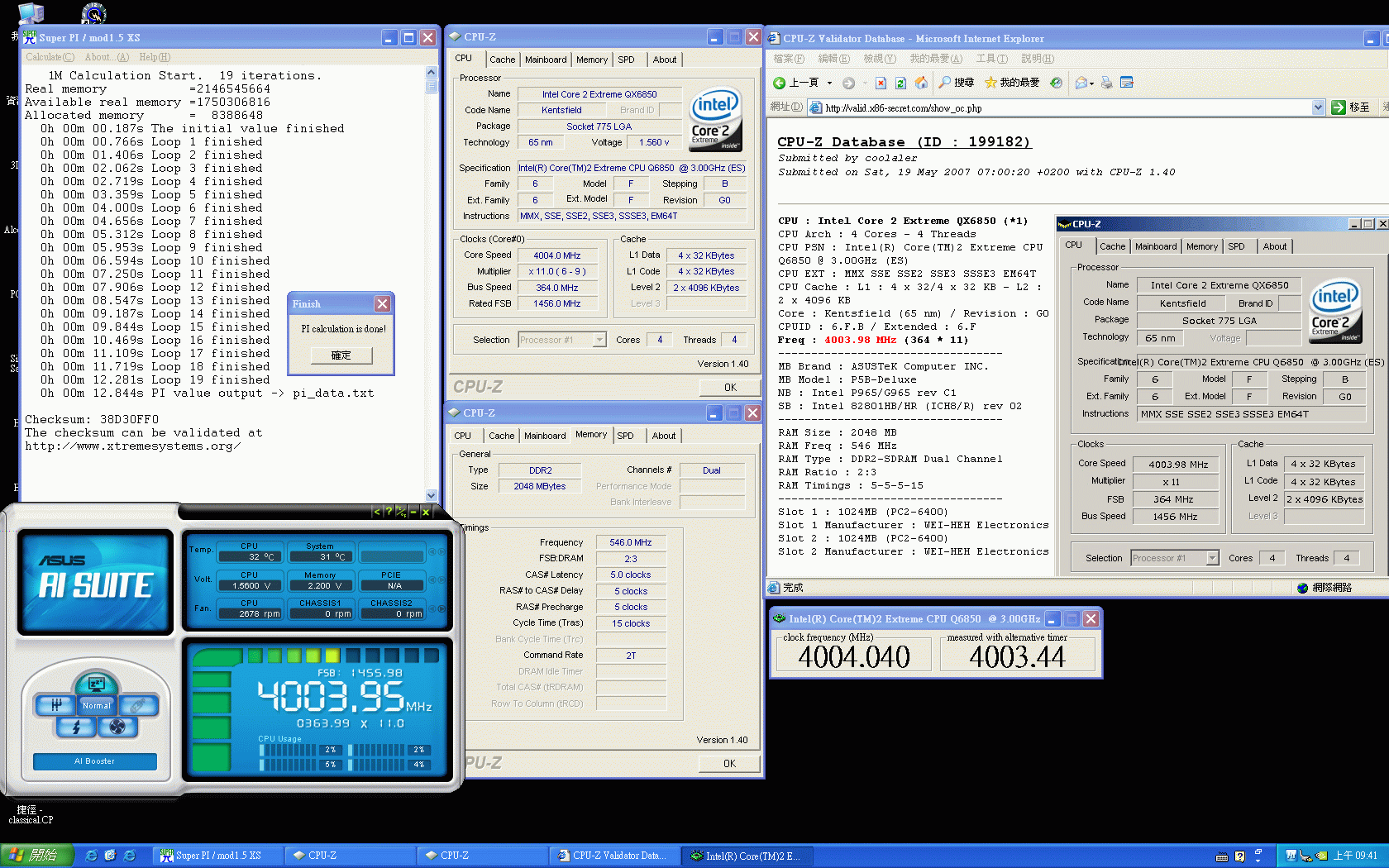The height and width of the screenshot is (868, 1389).
Task: Confirm the Finish dialog button
Action: (341, 355)
